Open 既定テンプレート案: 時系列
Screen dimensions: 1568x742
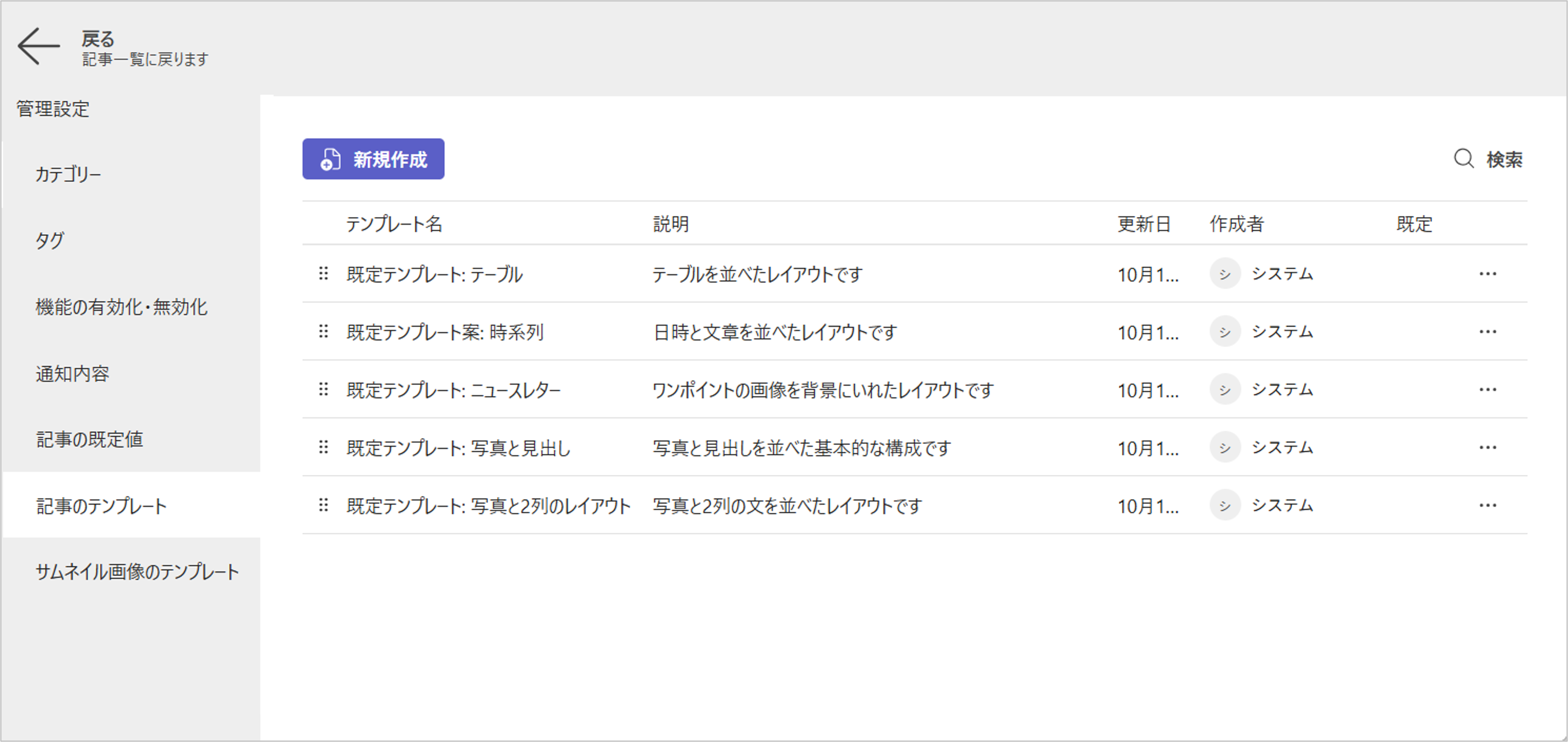coord(445,332)
